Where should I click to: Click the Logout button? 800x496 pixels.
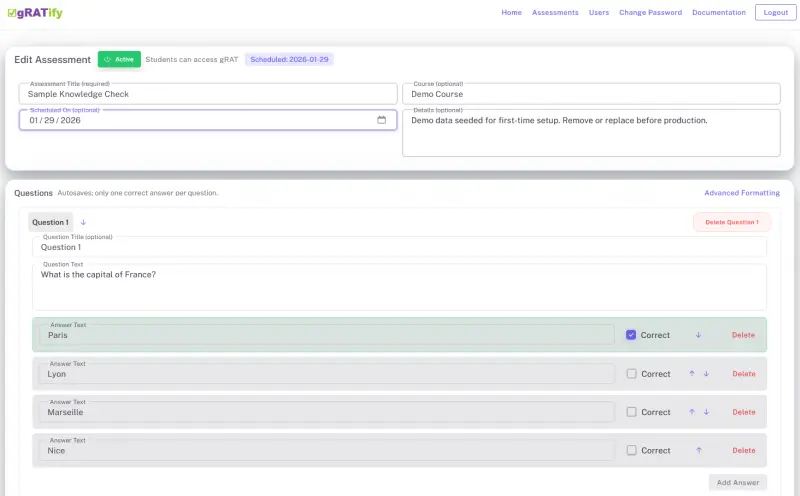point(776,12)
